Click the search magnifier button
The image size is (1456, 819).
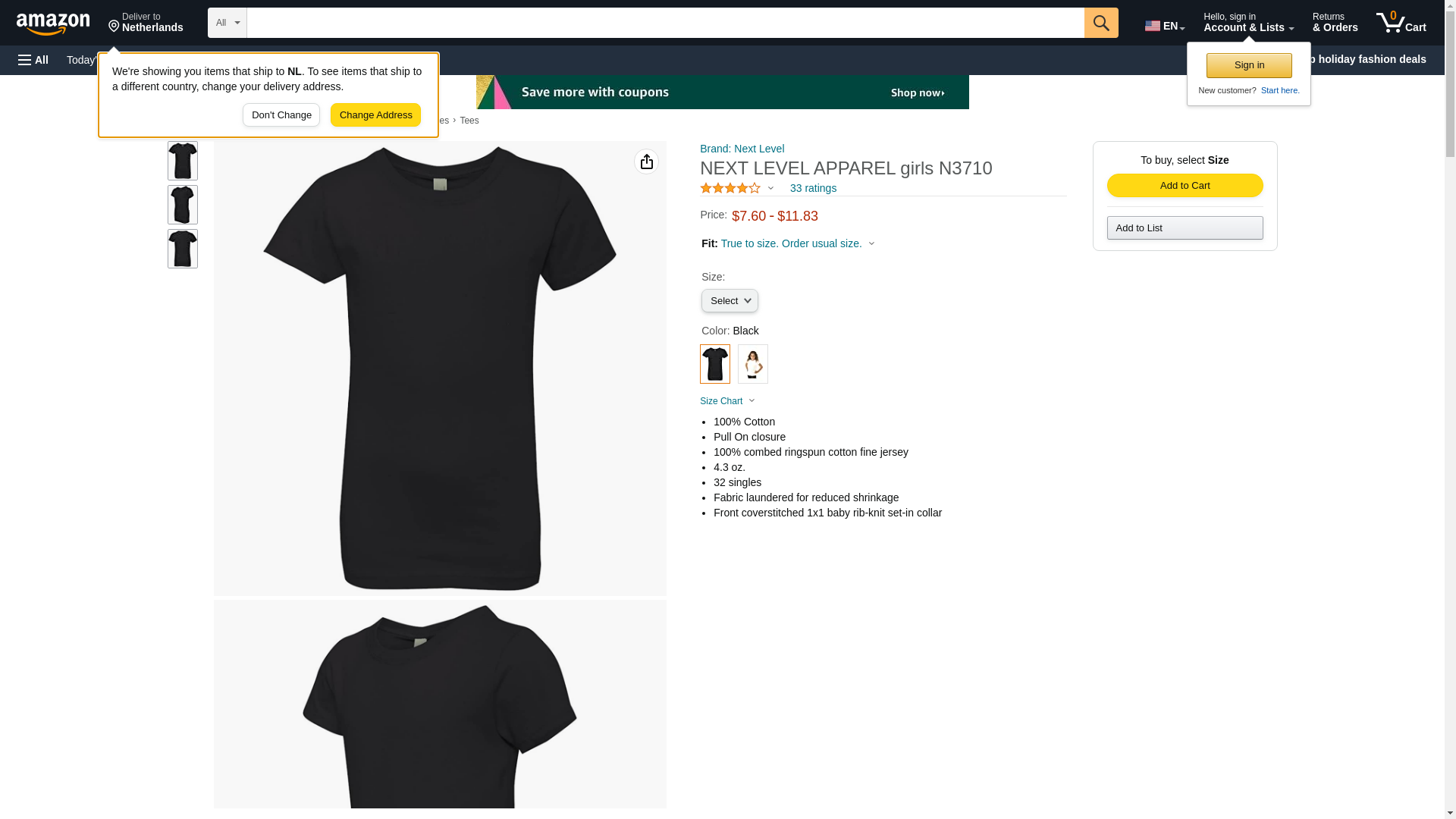point(1100,23)
